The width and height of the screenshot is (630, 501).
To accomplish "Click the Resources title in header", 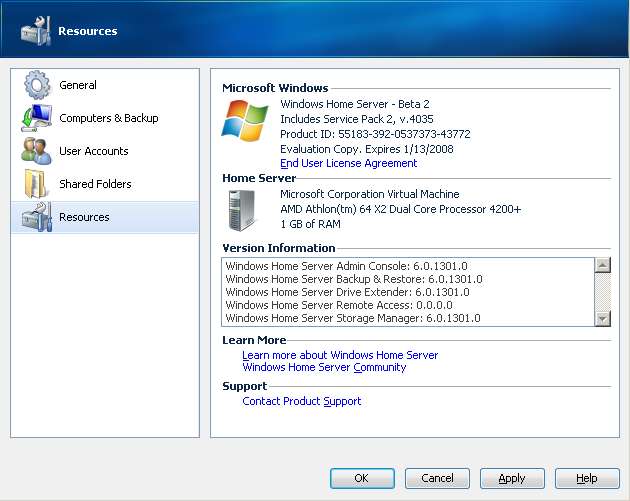I will coord(88,31).
